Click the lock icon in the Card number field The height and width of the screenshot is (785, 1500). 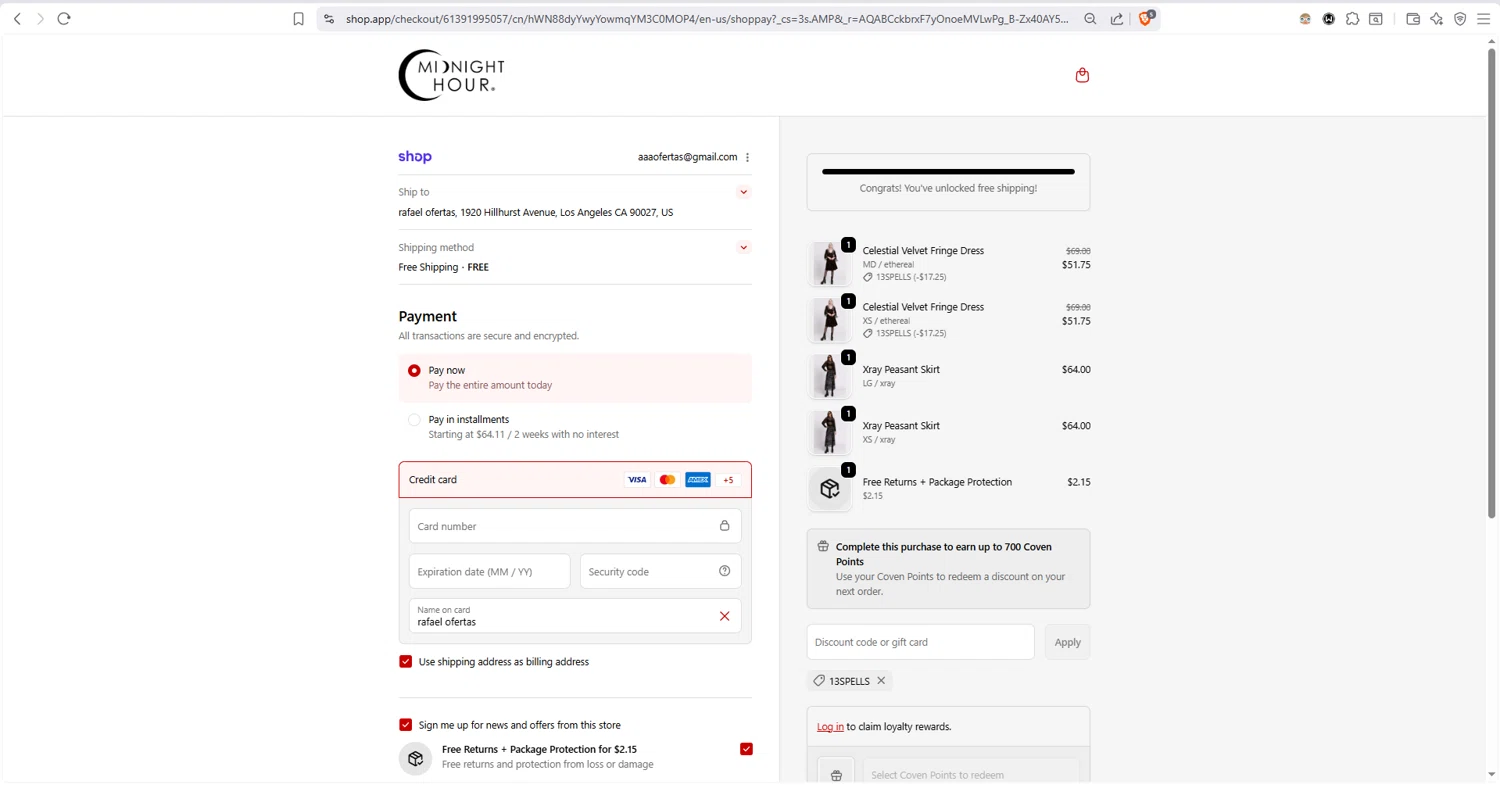coord(725,526)
